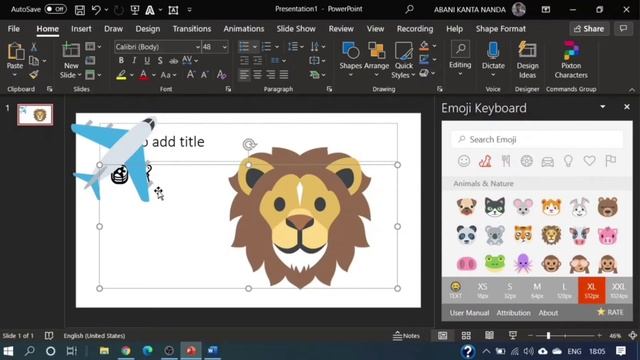This screenshot has width=640, height=360.
Task: Expand the New Slide dropdown arrow
Action: pyautogui.click(x=79, y=75)
